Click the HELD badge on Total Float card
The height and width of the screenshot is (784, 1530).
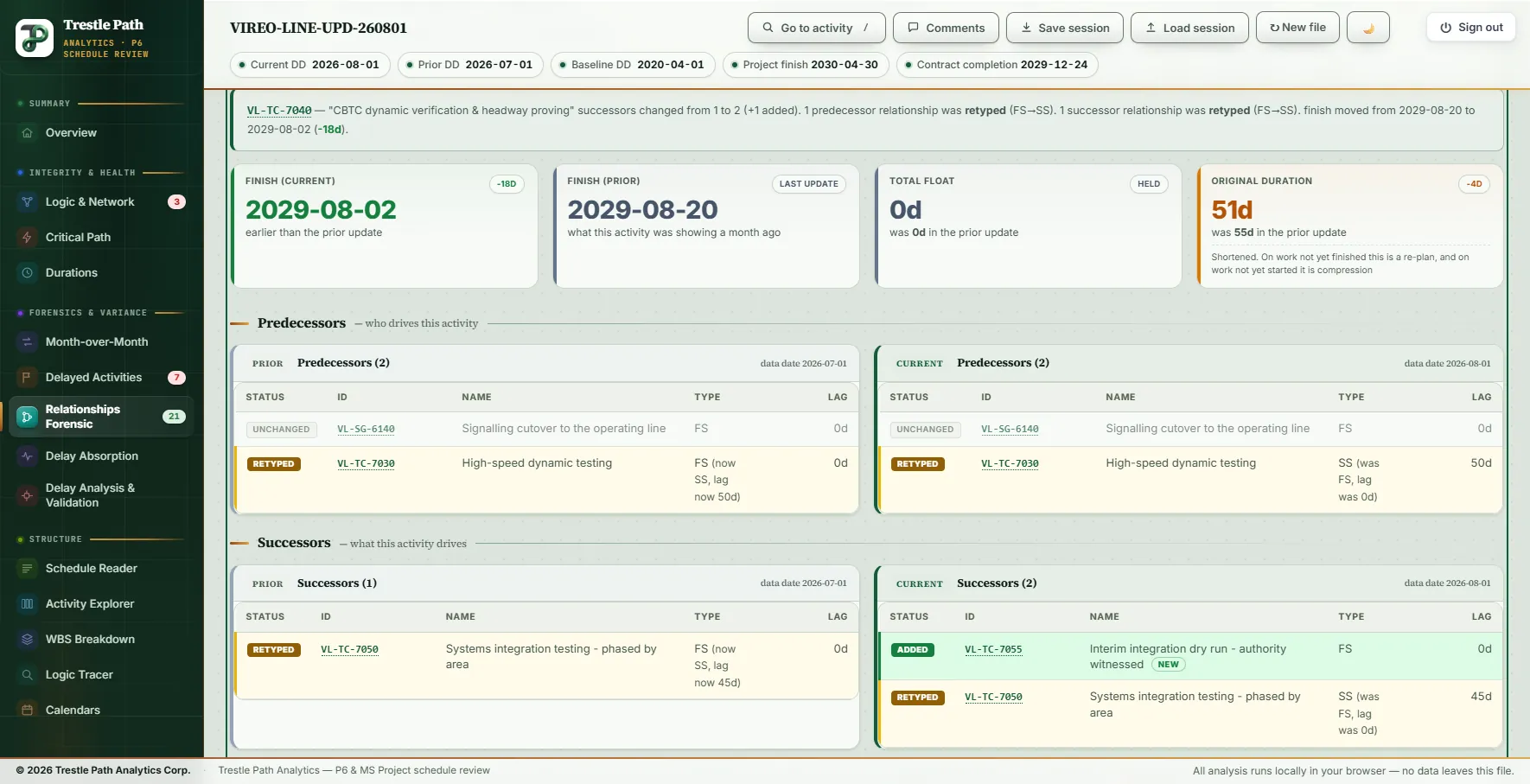pyautogui.click(x=1149, y=184)
